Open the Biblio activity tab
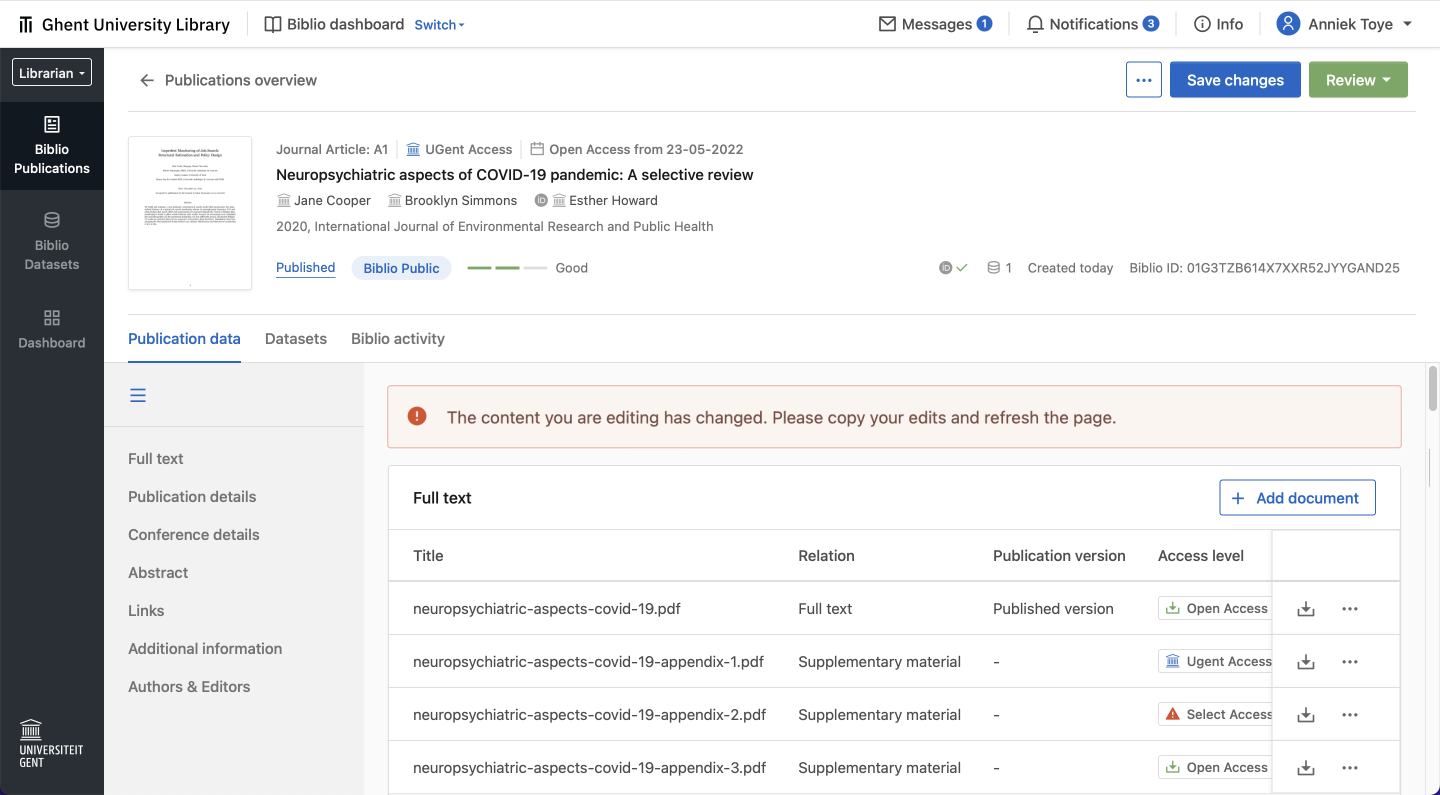1440x795 pixels. click(397, 338)
